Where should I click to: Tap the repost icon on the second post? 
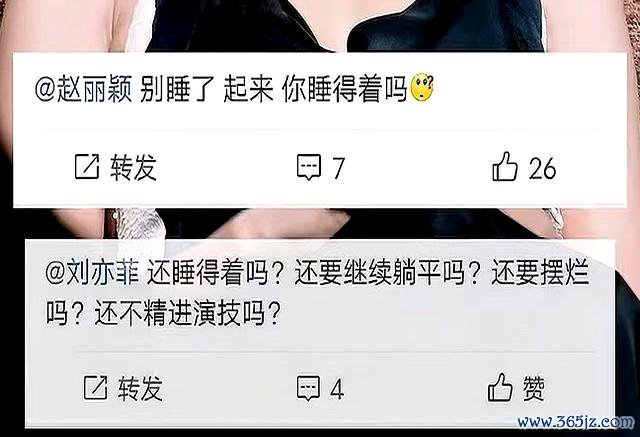pyautogui.click(x=96, y=387)
